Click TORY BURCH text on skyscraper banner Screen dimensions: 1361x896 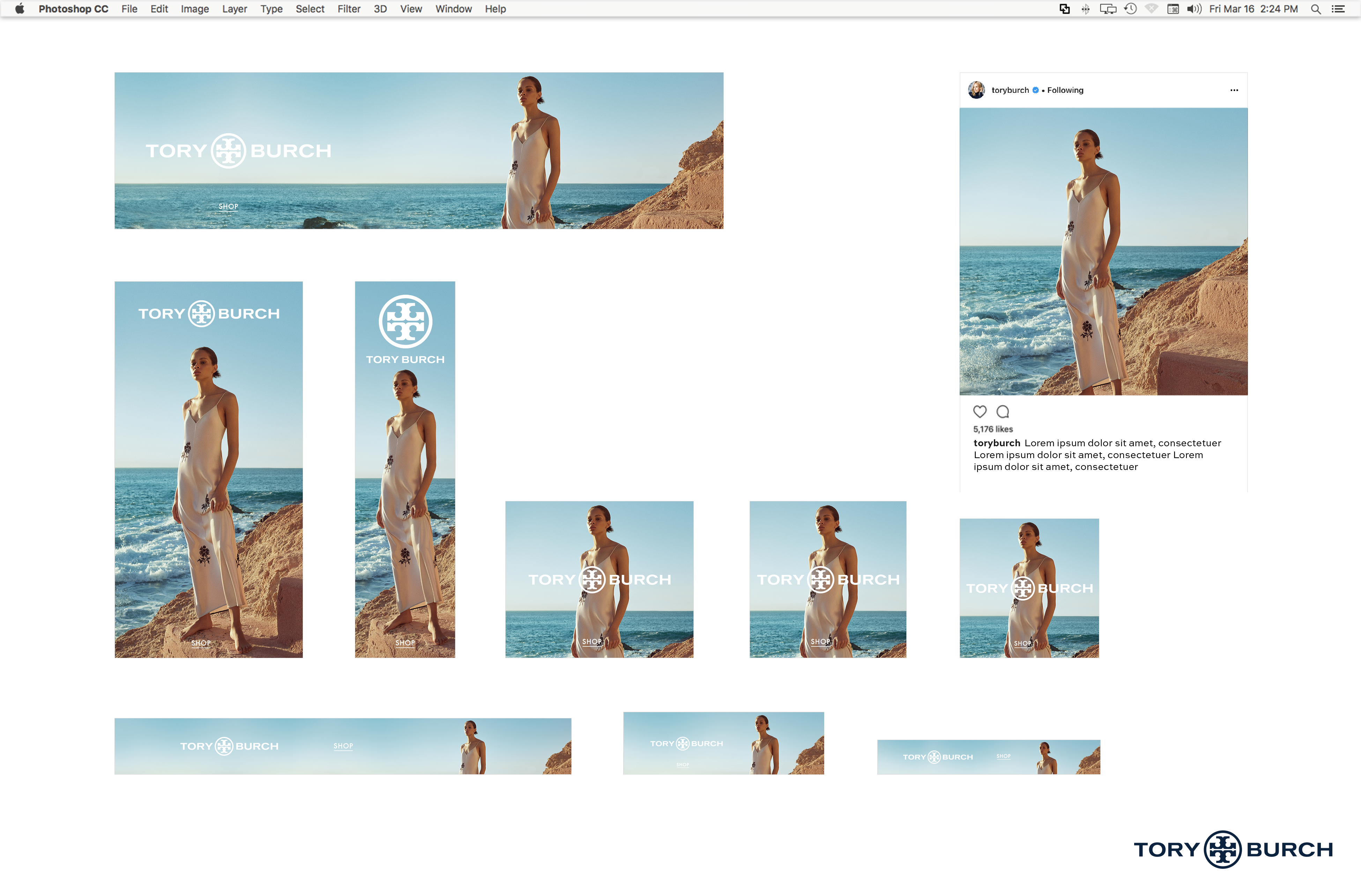pos(405,359)
